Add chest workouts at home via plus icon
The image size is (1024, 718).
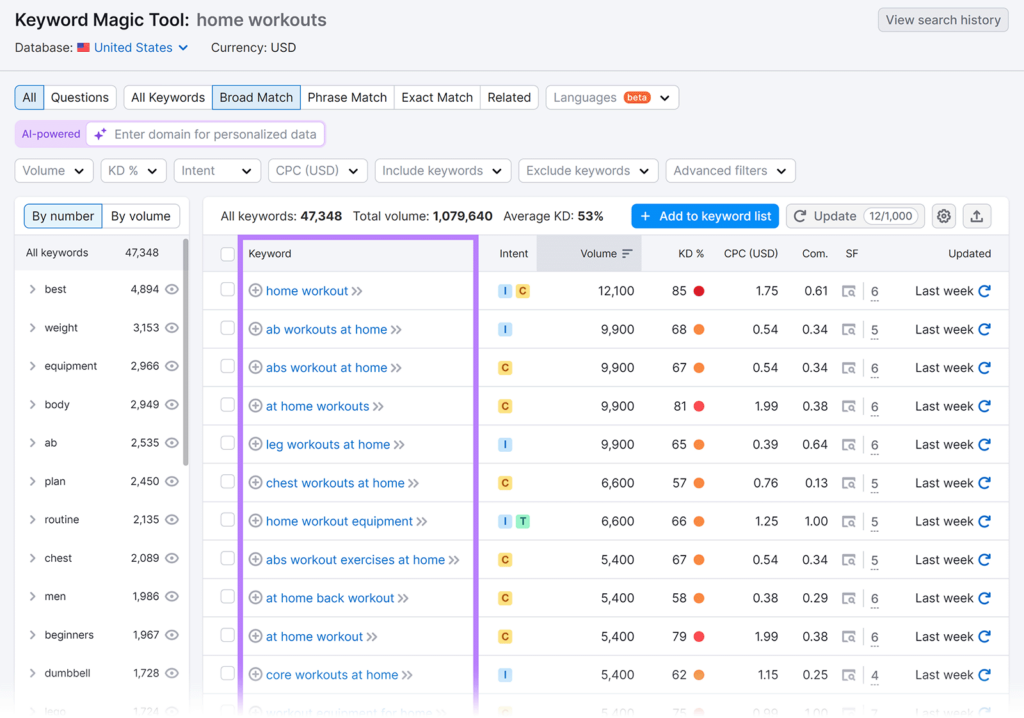click(255, 483)
